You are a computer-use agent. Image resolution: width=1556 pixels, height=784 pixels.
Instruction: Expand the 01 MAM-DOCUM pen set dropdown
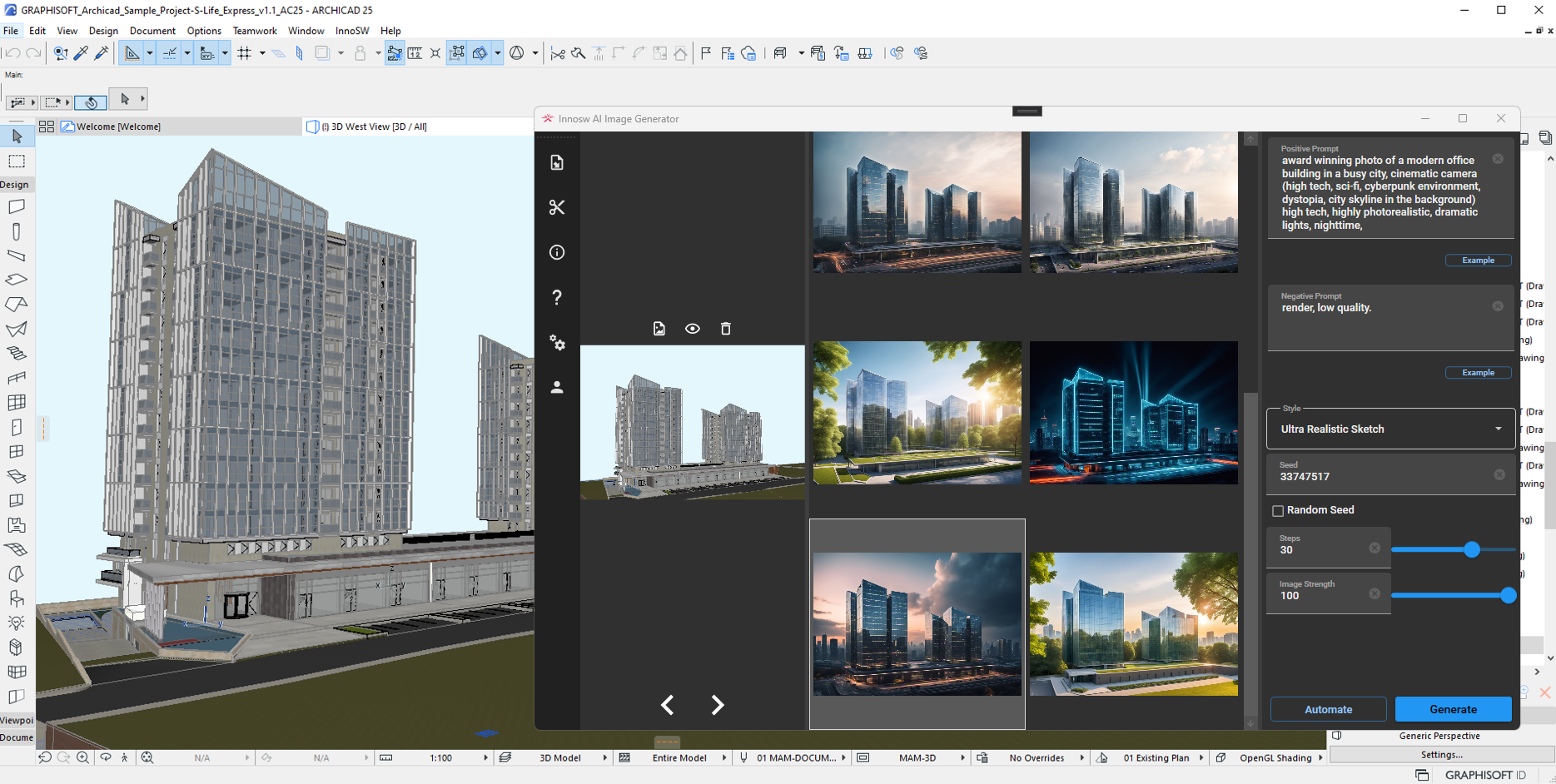[843, 757]
